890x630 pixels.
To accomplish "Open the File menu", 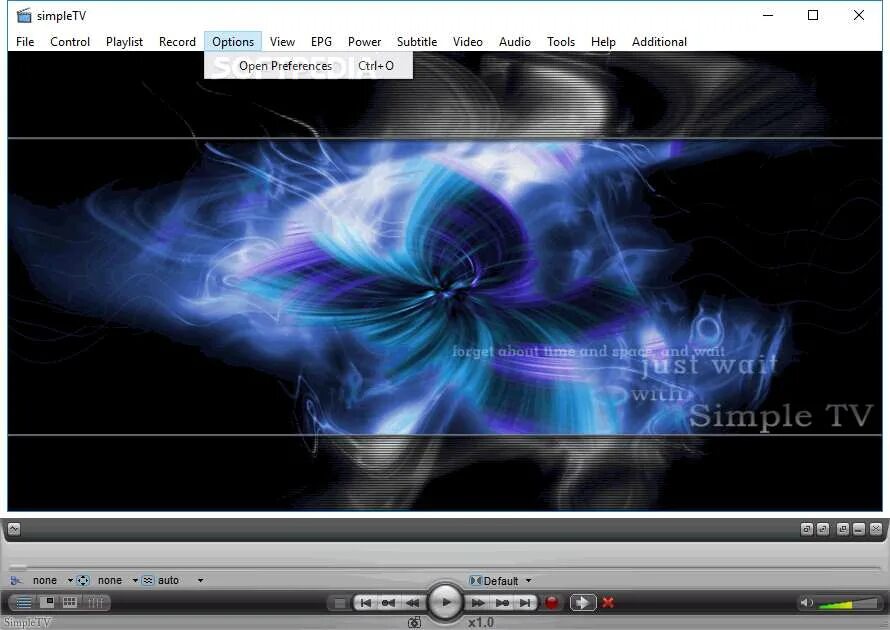I will [25, 41].
